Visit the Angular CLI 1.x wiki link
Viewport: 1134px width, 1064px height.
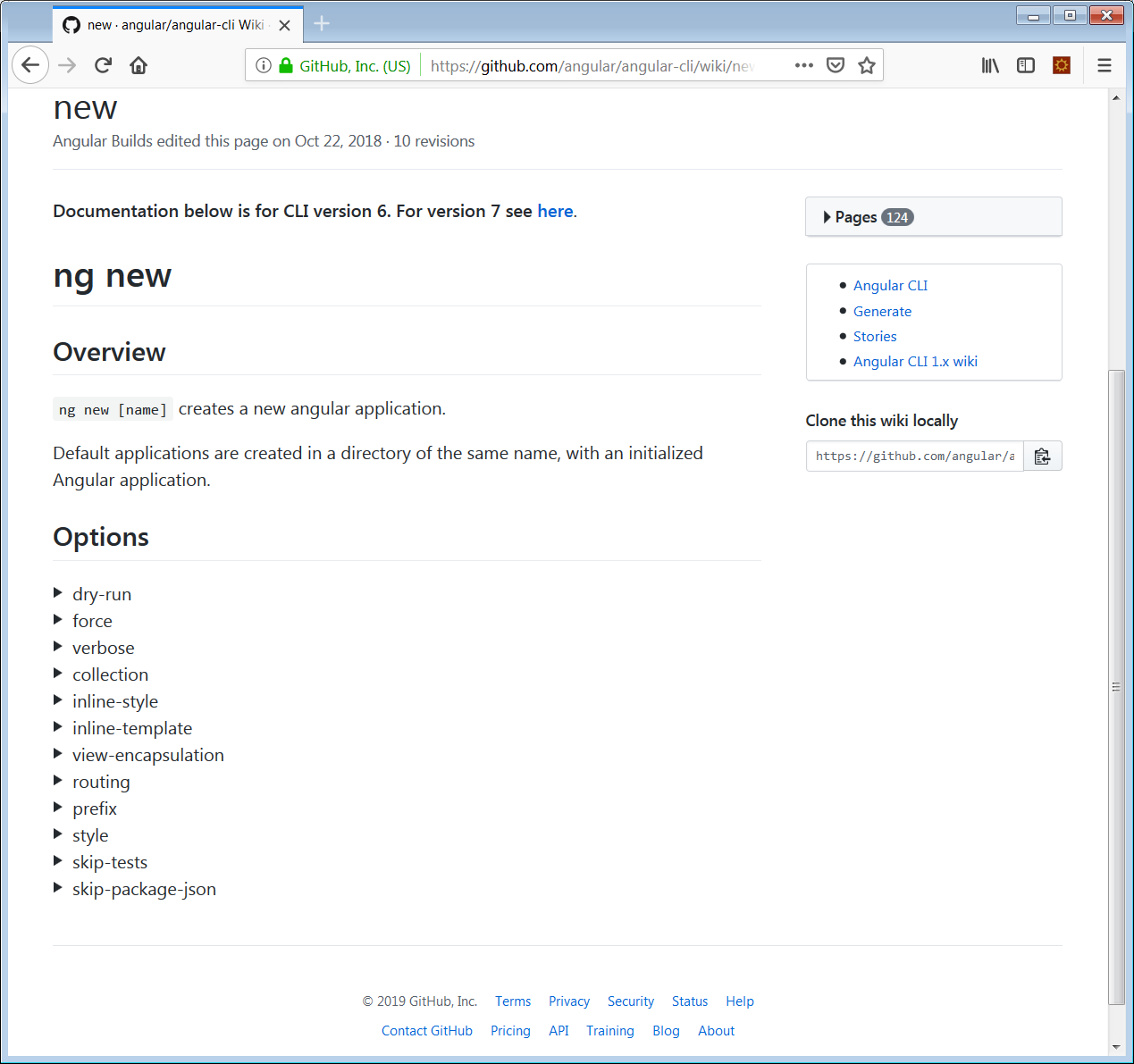click(915, 361)
